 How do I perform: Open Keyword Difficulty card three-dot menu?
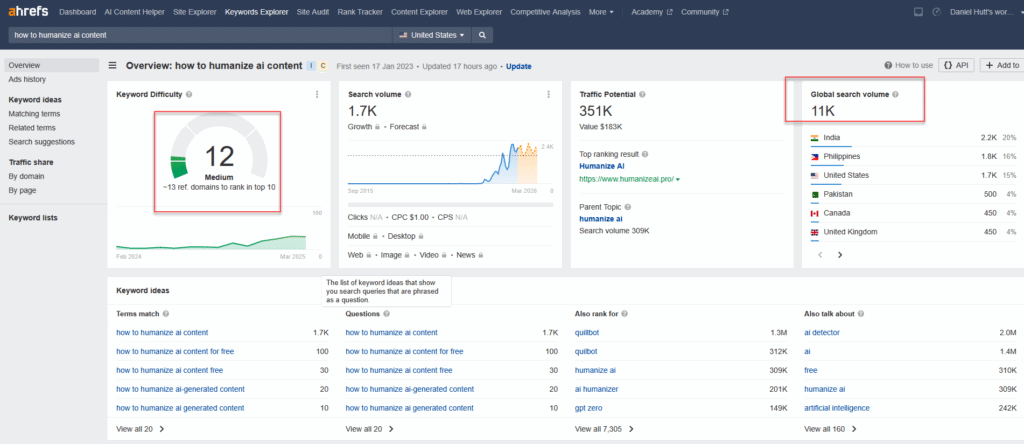[317, 95]
